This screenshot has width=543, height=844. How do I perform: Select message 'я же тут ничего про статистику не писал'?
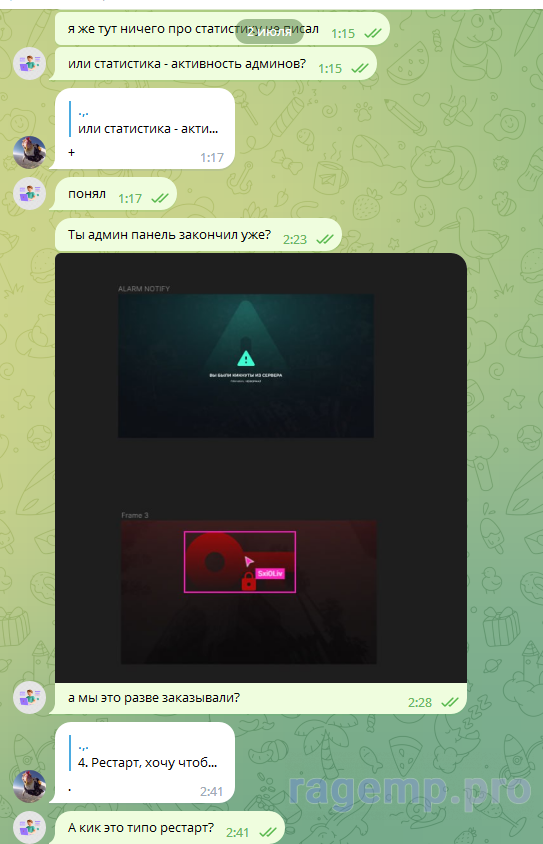[x=222, y=29]
